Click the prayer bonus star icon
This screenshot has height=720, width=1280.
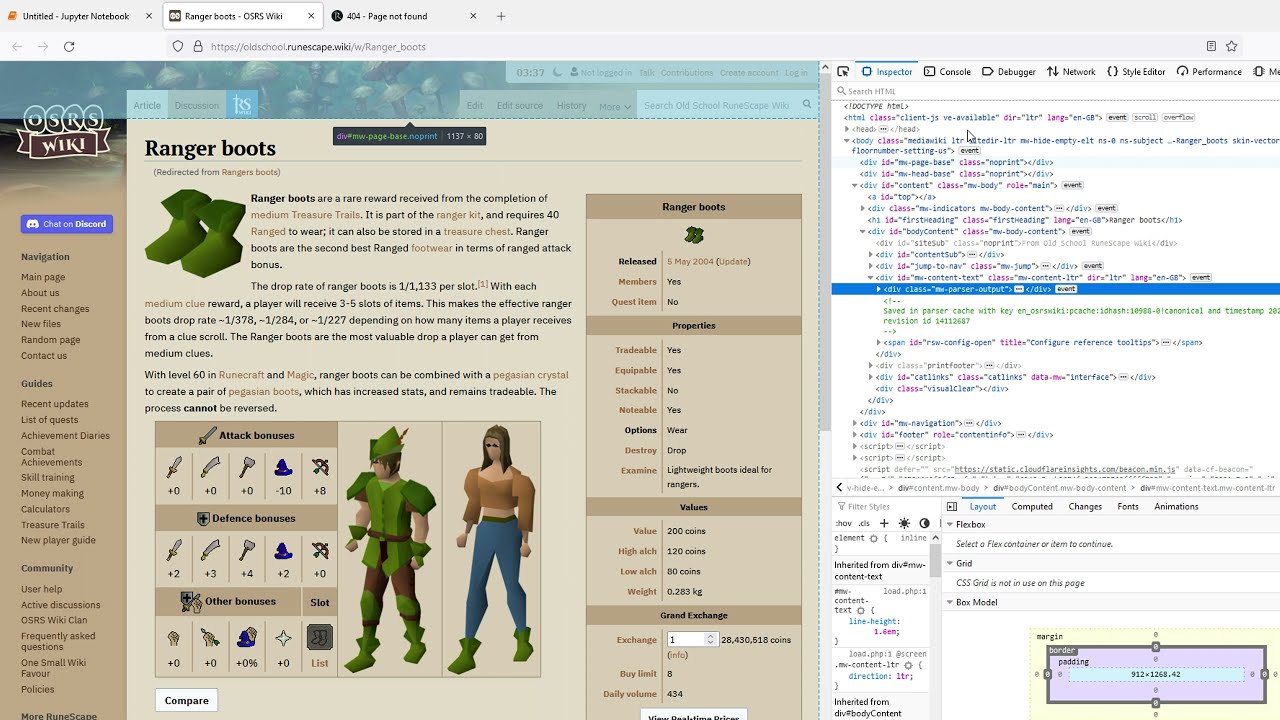coord(283,637)
